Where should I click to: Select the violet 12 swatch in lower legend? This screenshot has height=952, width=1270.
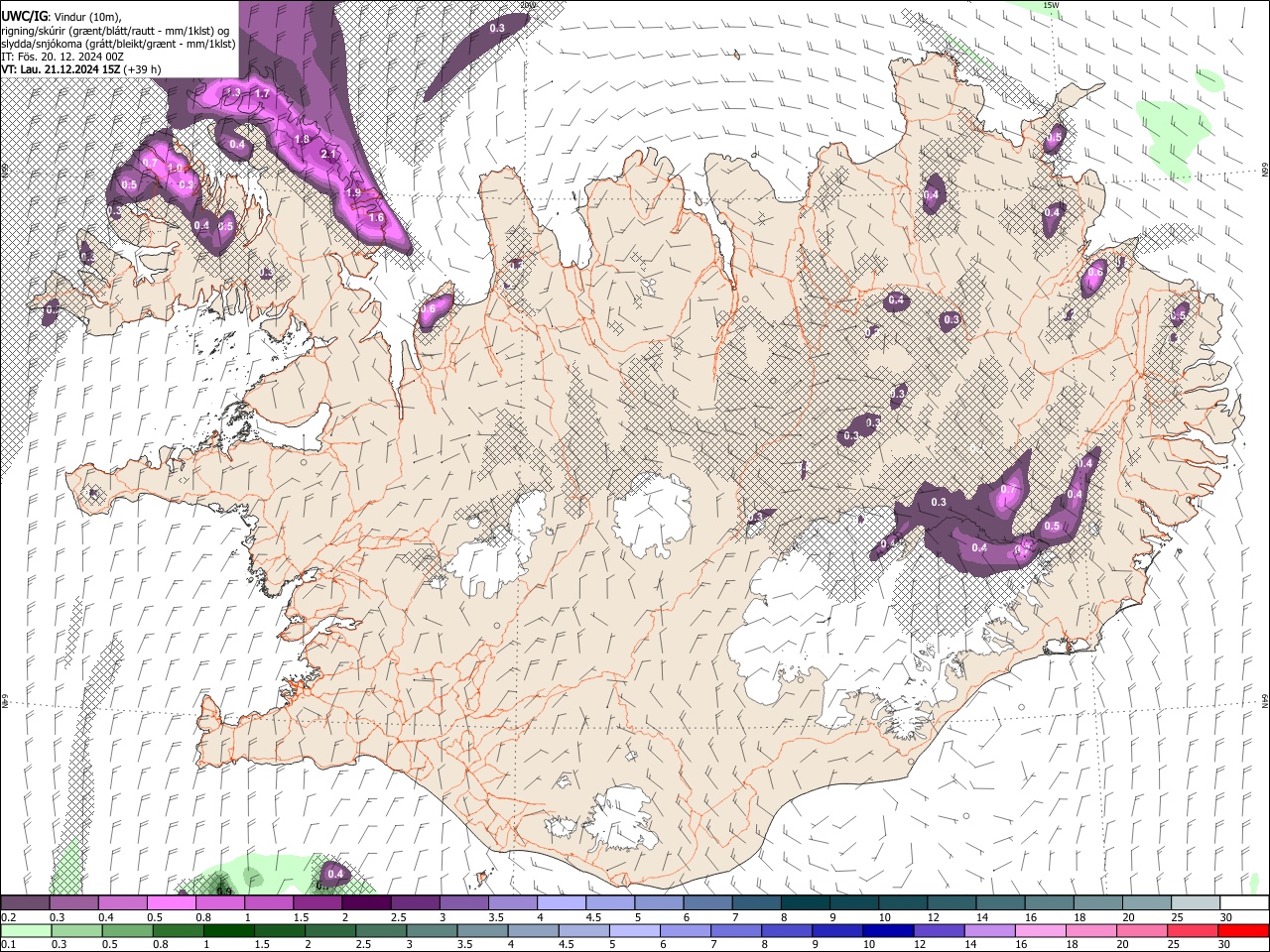tap(940, 931)
